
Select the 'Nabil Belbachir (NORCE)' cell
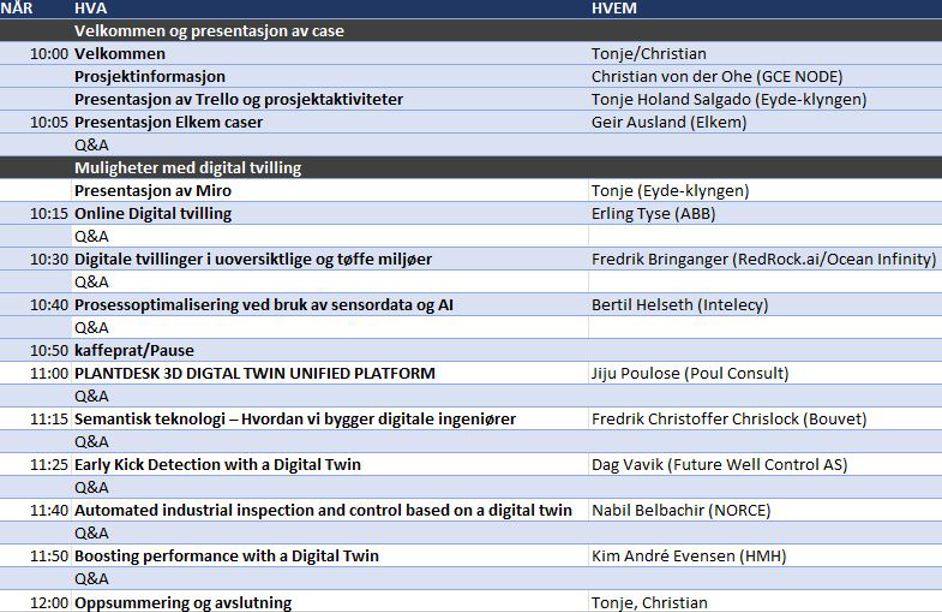(681, 511)
